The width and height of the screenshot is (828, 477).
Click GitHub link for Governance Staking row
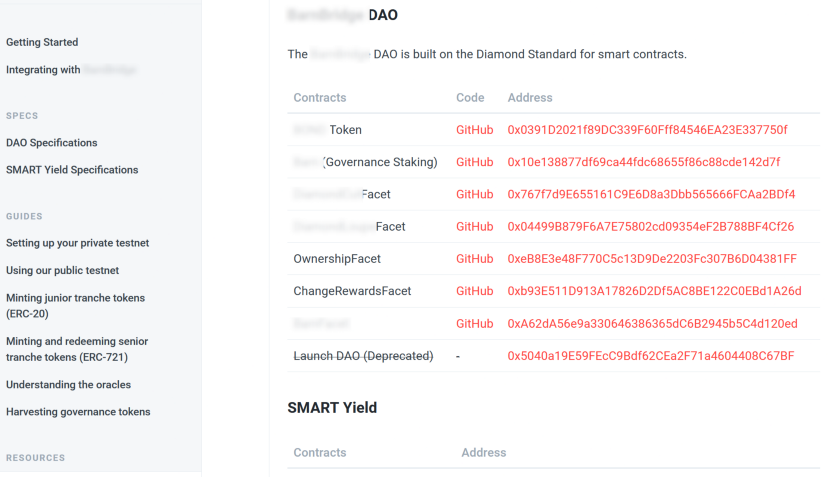[x=474, y=162]
